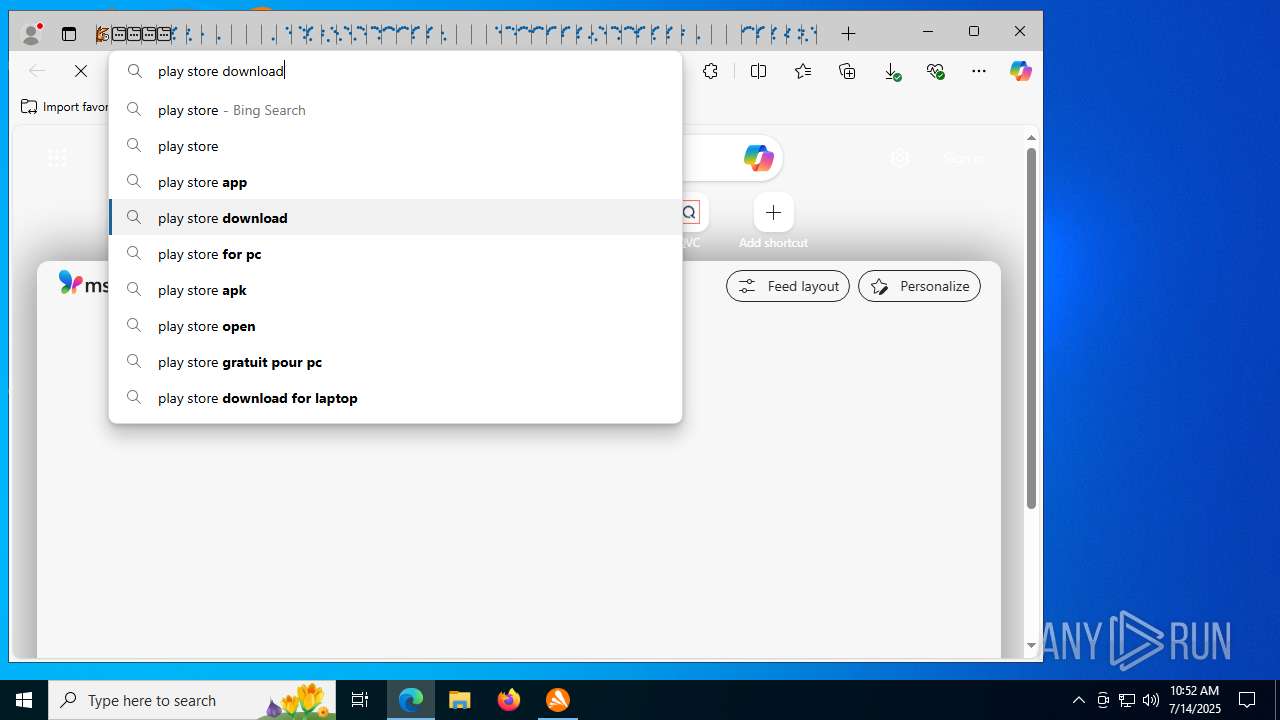The height and width of the screenshot is (720, 1280).
Task: Click the Copilot icon in search box
Action: click(758, 158)
